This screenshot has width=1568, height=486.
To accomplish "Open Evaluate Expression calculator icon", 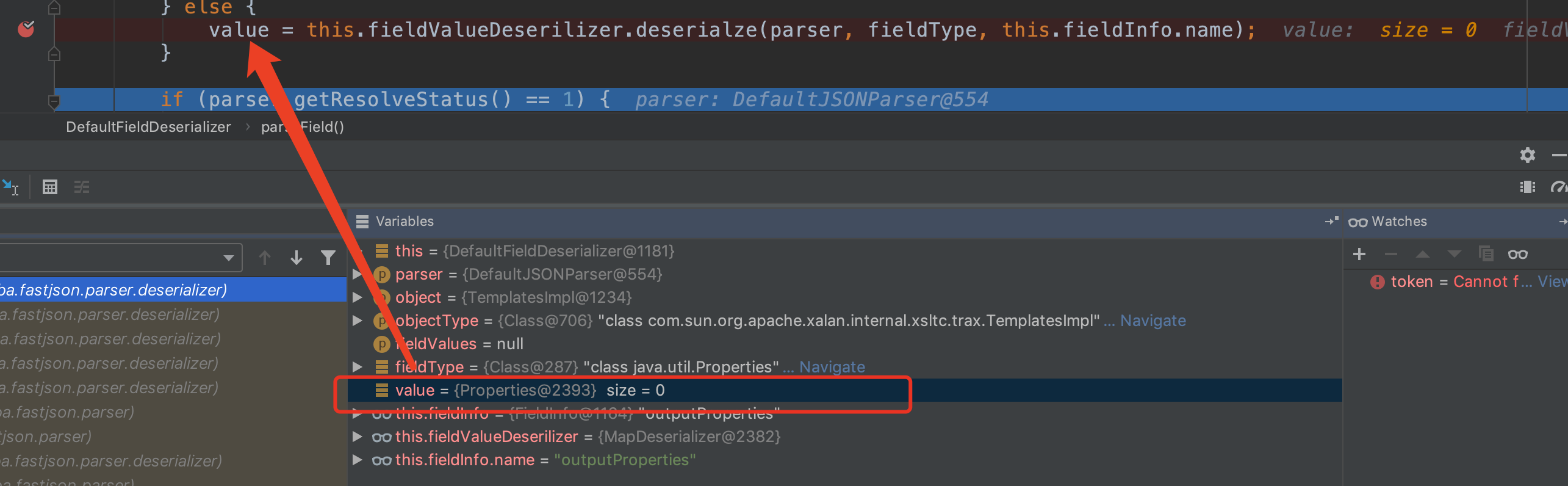I will click(50, 187).
